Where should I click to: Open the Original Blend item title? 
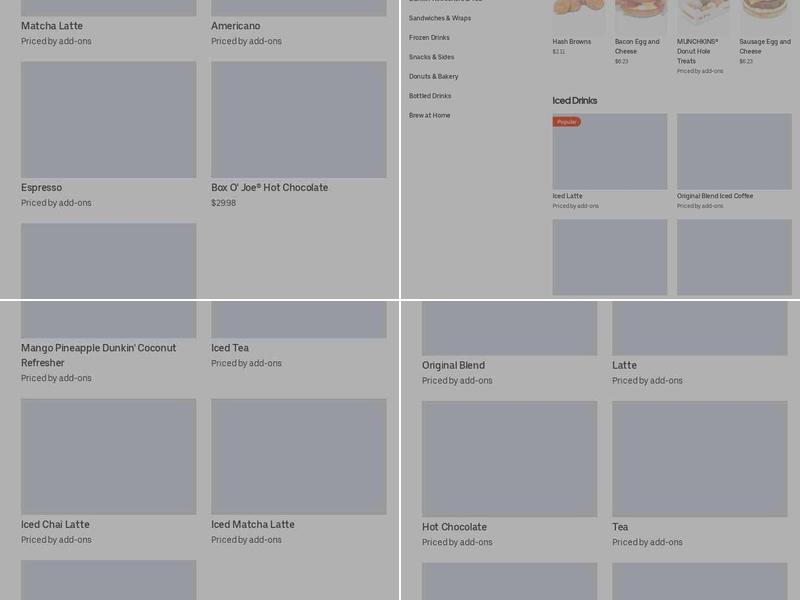(x=453, y=366)
